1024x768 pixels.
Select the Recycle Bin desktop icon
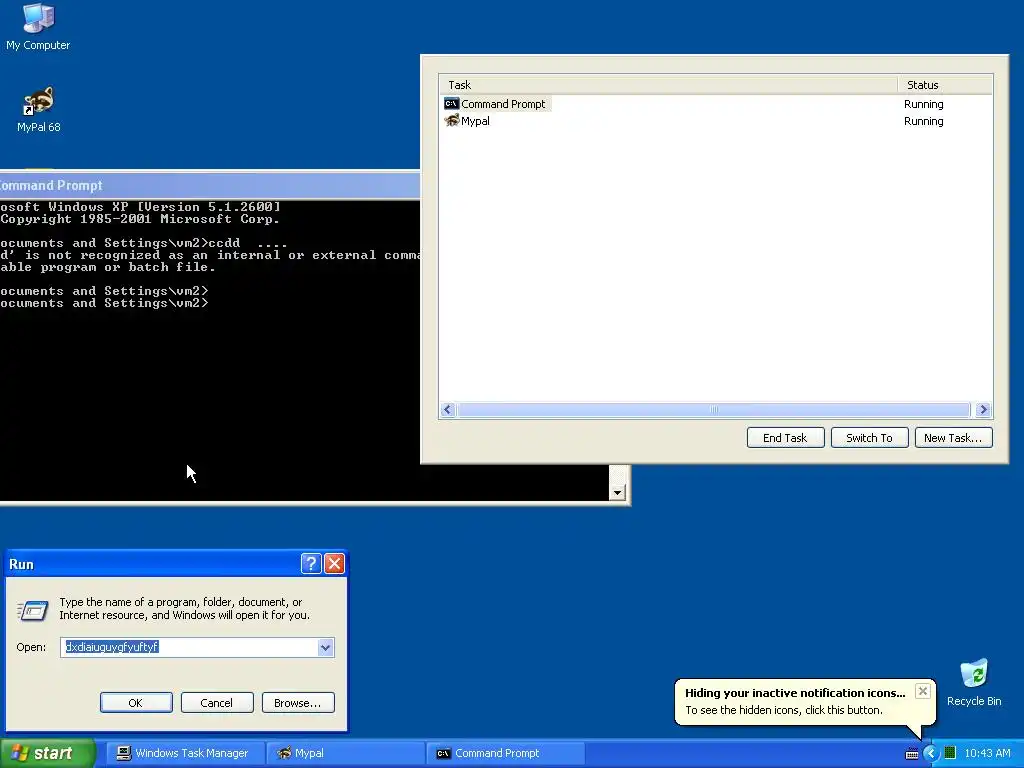(974, 683)
